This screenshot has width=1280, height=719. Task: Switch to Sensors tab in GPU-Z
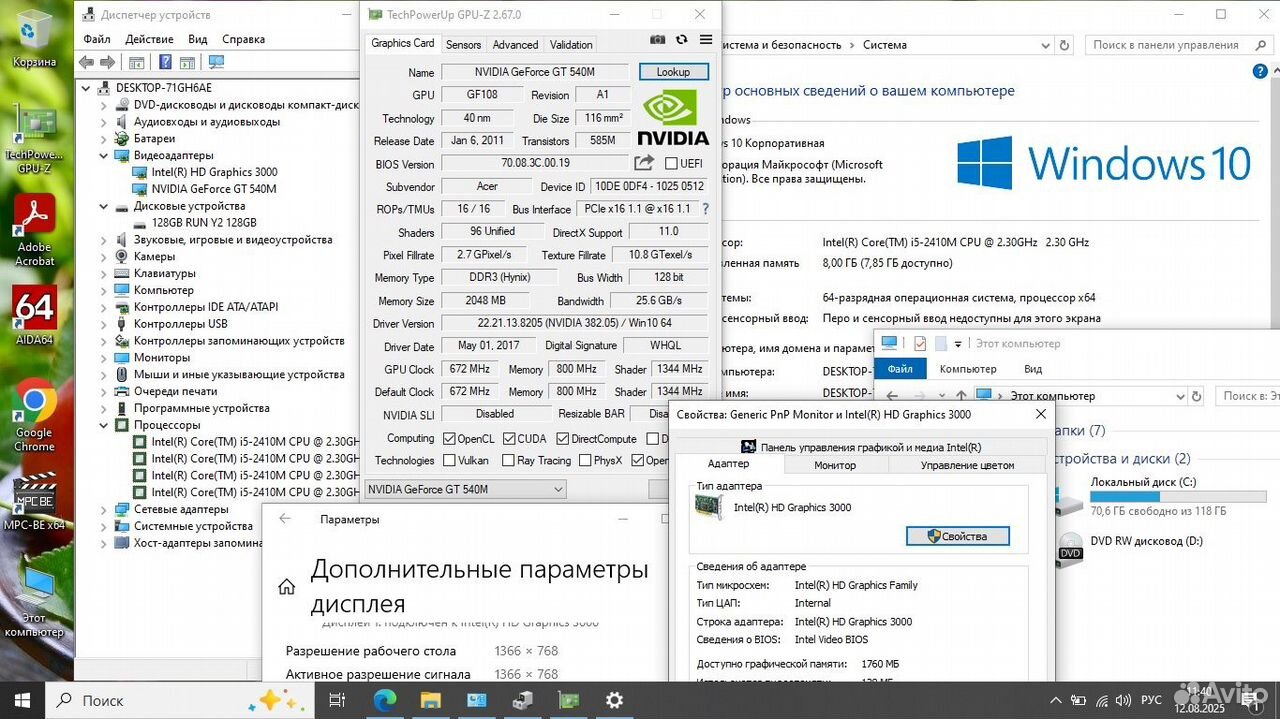coord(463,44)
